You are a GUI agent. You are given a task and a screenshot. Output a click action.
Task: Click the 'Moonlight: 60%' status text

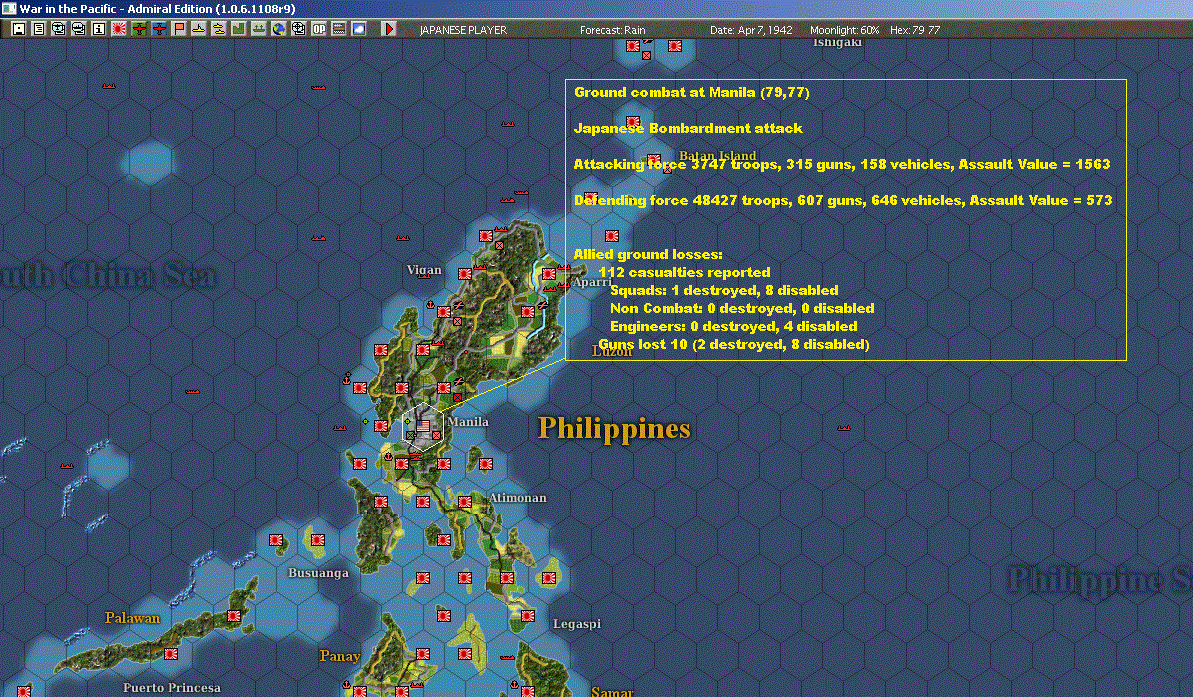(x=845, y=30)
